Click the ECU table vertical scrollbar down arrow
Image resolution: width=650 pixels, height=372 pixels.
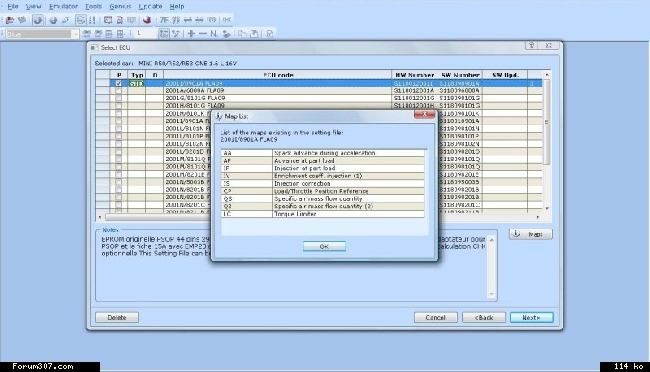(547, 208)
